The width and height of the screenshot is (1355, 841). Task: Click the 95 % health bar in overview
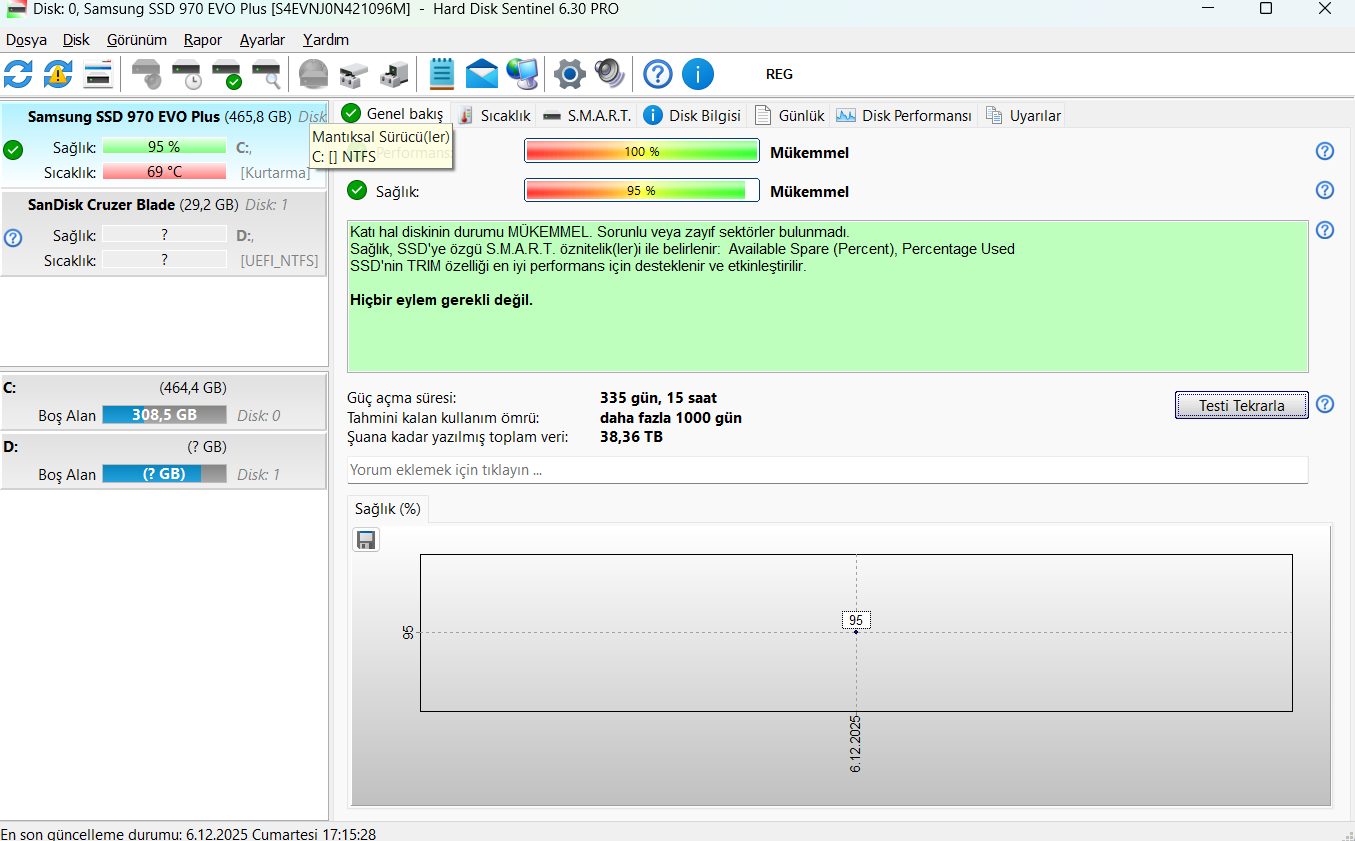[x=642, y=190]
